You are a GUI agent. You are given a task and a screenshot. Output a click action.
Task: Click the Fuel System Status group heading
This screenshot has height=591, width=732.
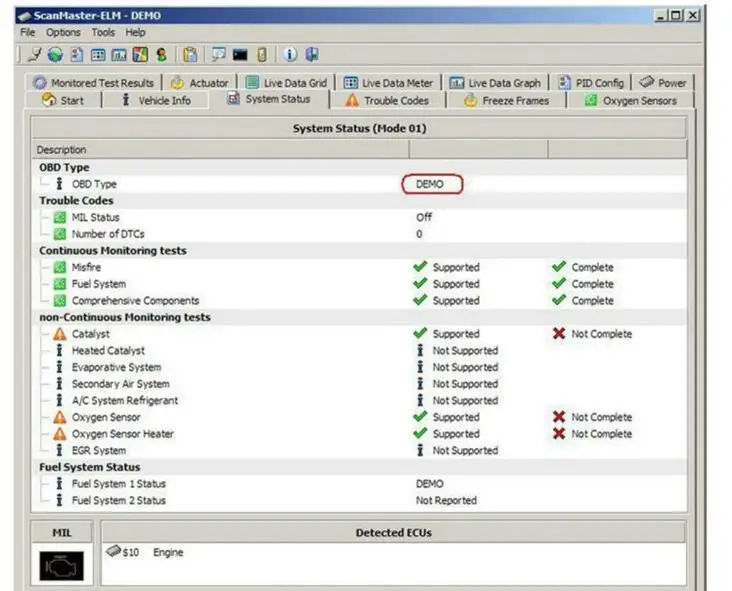coord(90,467)
